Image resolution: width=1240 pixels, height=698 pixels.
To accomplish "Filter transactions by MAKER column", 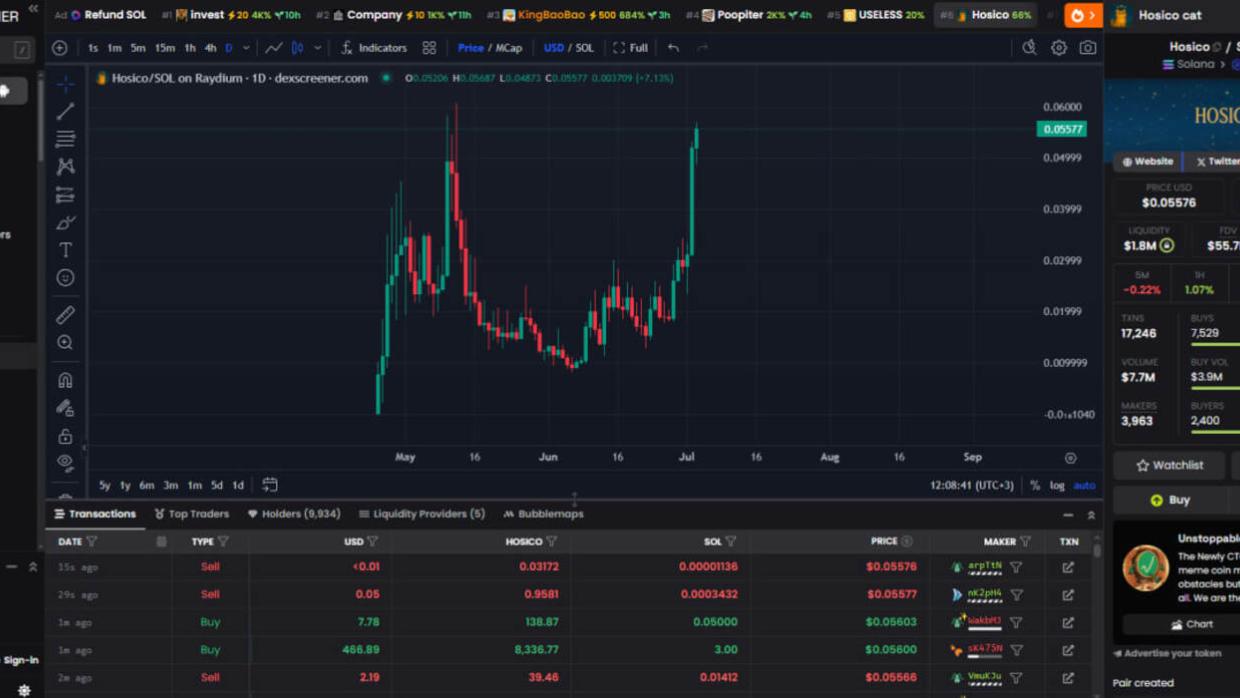I will 1025,542.
